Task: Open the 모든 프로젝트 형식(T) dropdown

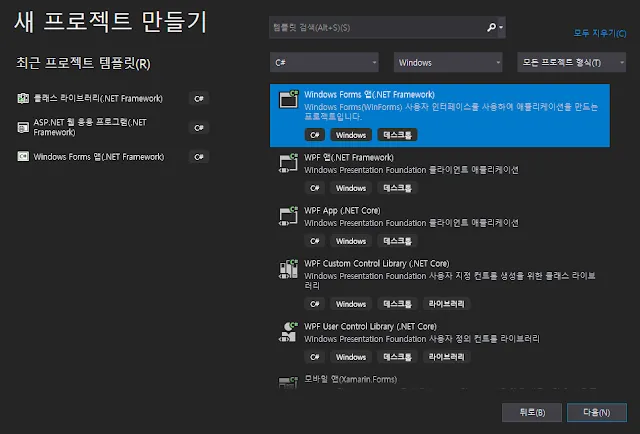Action: point(571,62)
